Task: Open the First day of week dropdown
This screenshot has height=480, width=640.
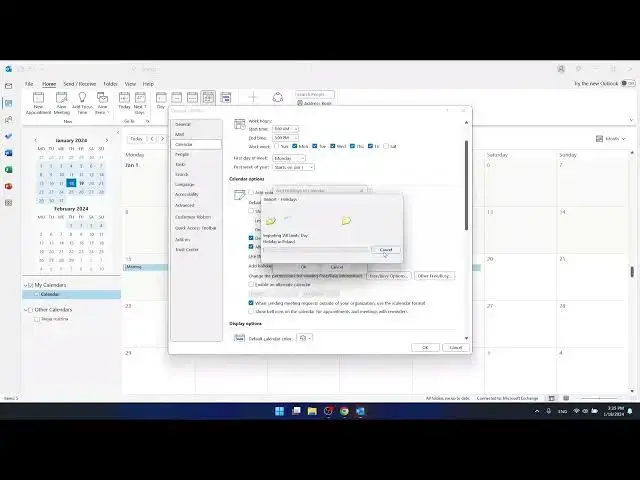Action: pos(289,158)
